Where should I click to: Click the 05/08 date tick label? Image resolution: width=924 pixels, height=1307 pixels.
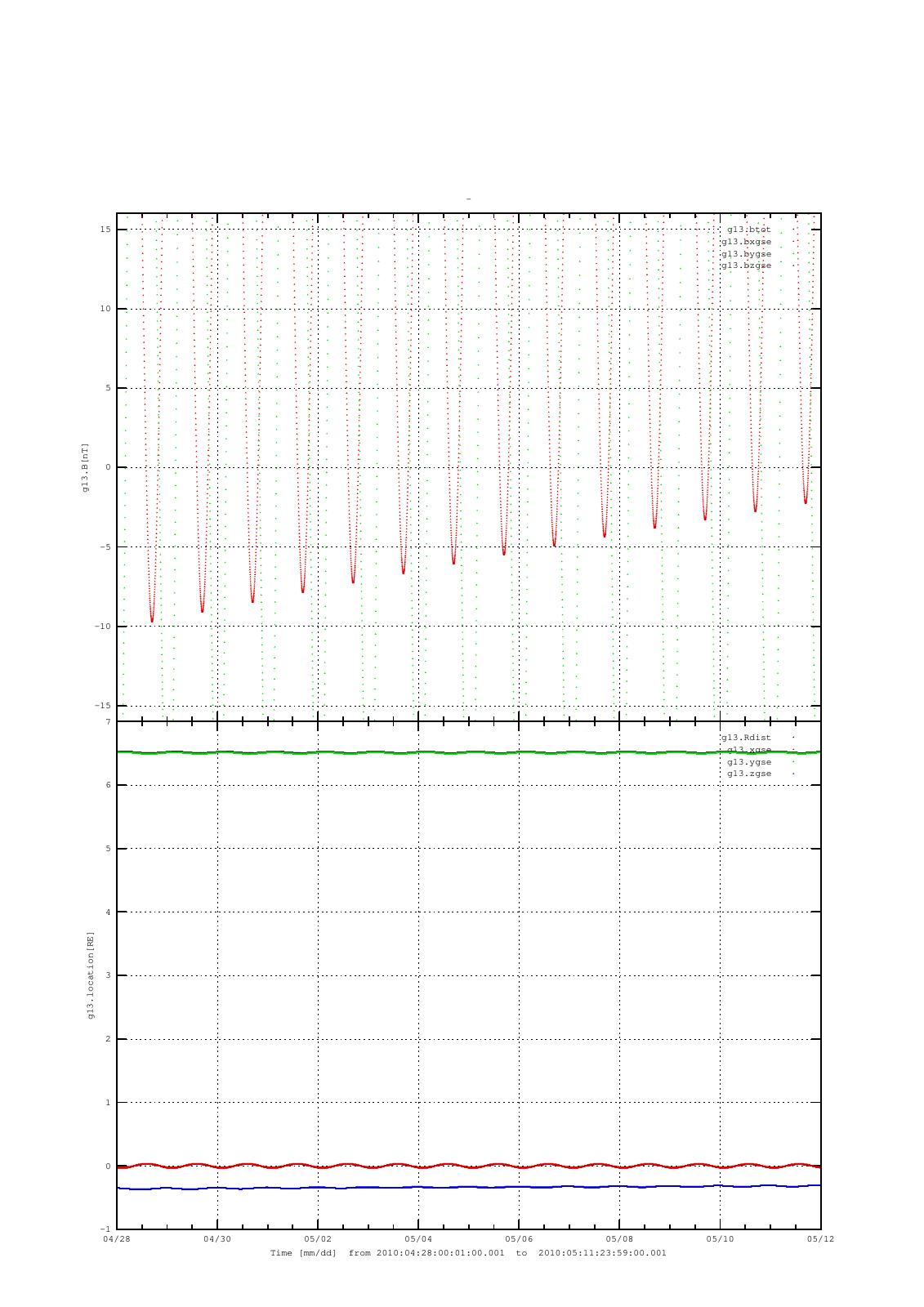point(619,1239)
